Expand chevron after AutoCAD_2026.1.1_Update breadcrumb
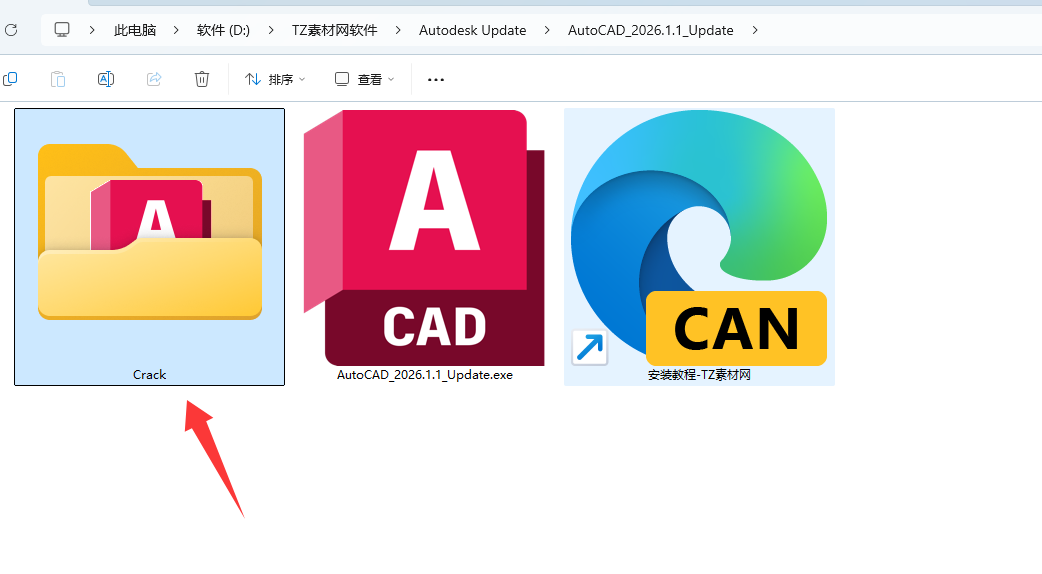The width and height of the screenshot is (1042, 574). pos(755,30)
